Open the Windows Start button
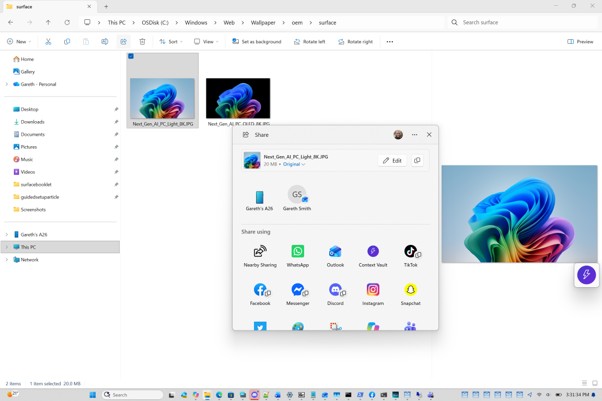The image size is (602, 401). [x=93, y=394]
